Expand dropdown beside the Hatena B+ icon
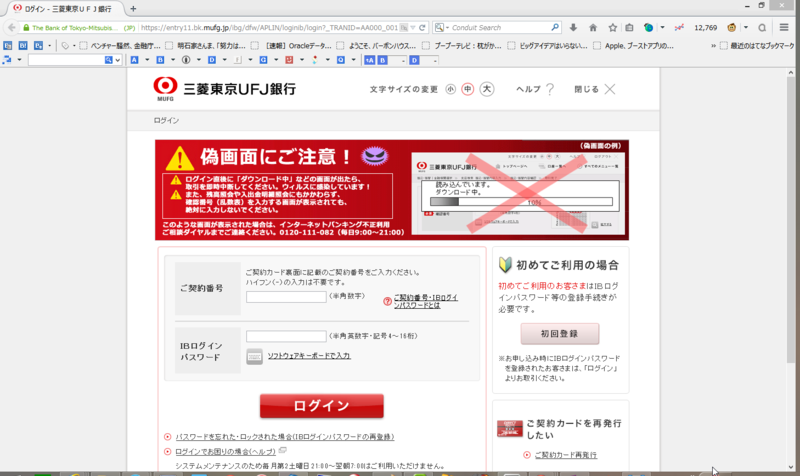 tap(49, 45)
